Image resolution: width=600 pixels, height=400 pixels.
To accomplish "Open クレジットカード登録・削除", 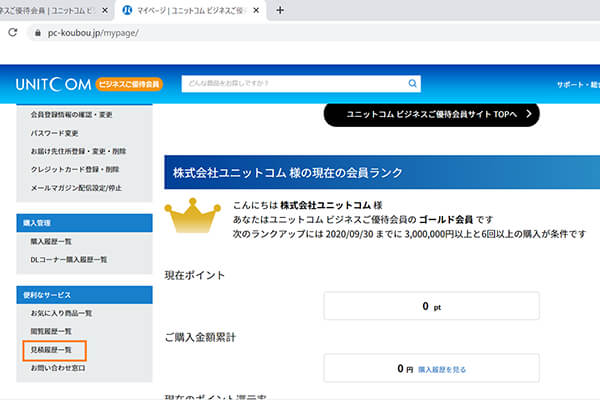I will pyautogui.click(x=75, y=170).
